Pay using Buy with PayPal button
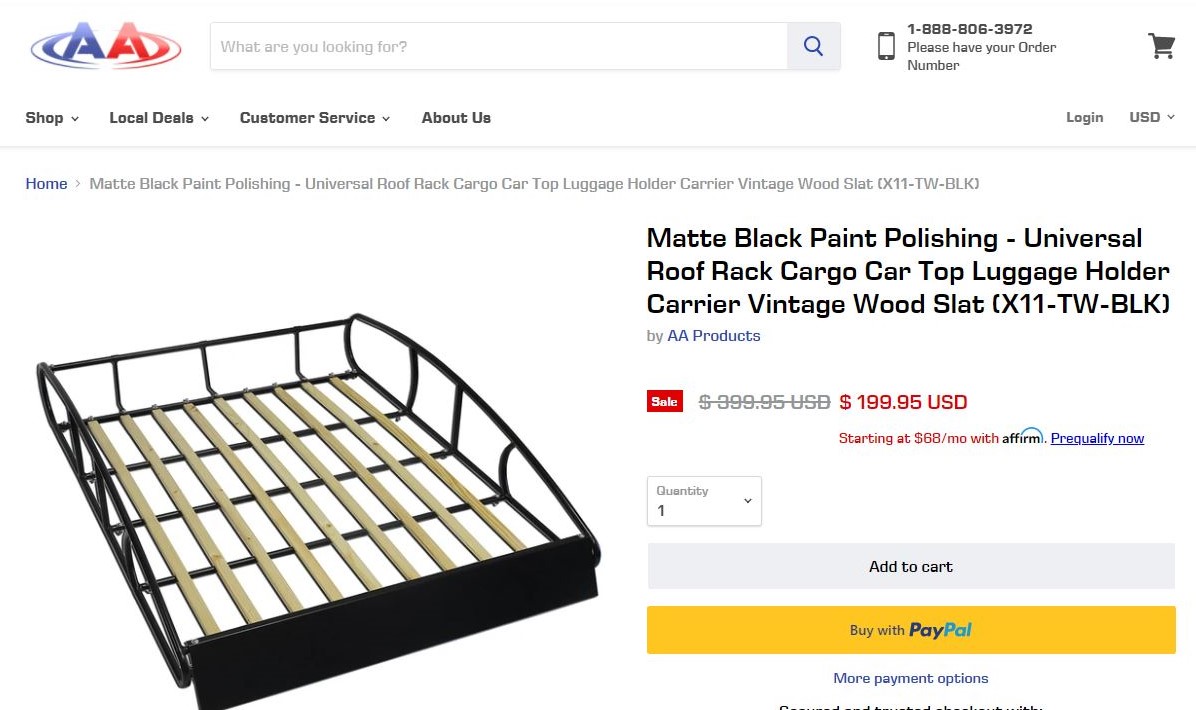 point(910,630)
